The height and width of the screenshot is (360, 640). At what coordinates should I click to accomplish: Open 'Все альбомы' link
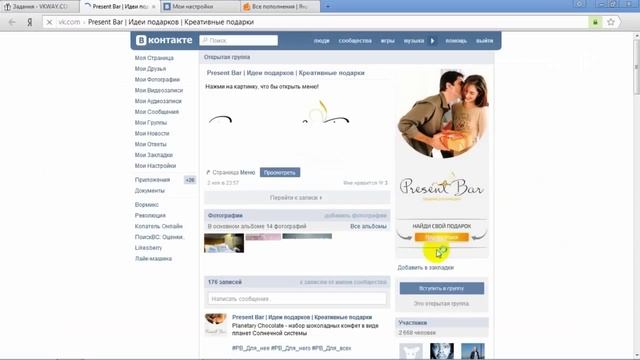click(368, 227)
